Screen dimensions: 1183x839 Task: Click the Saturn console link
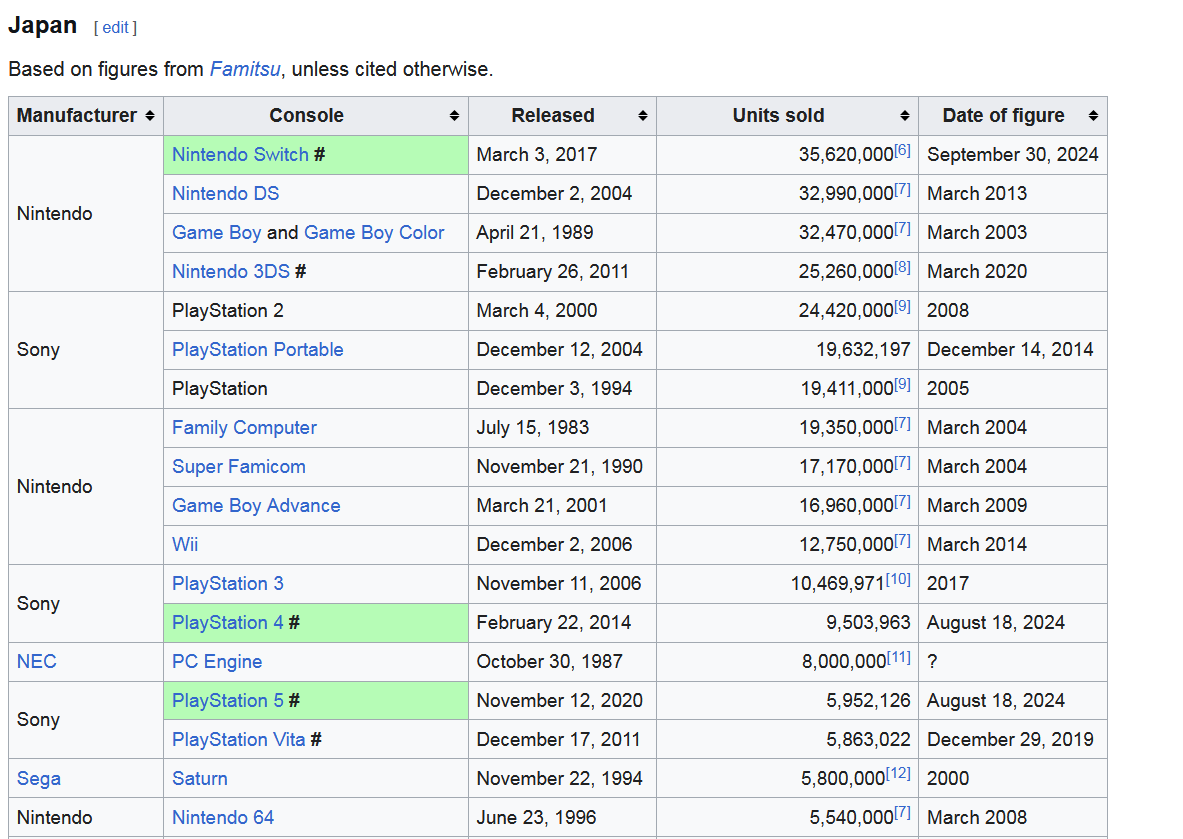[199, 779]
